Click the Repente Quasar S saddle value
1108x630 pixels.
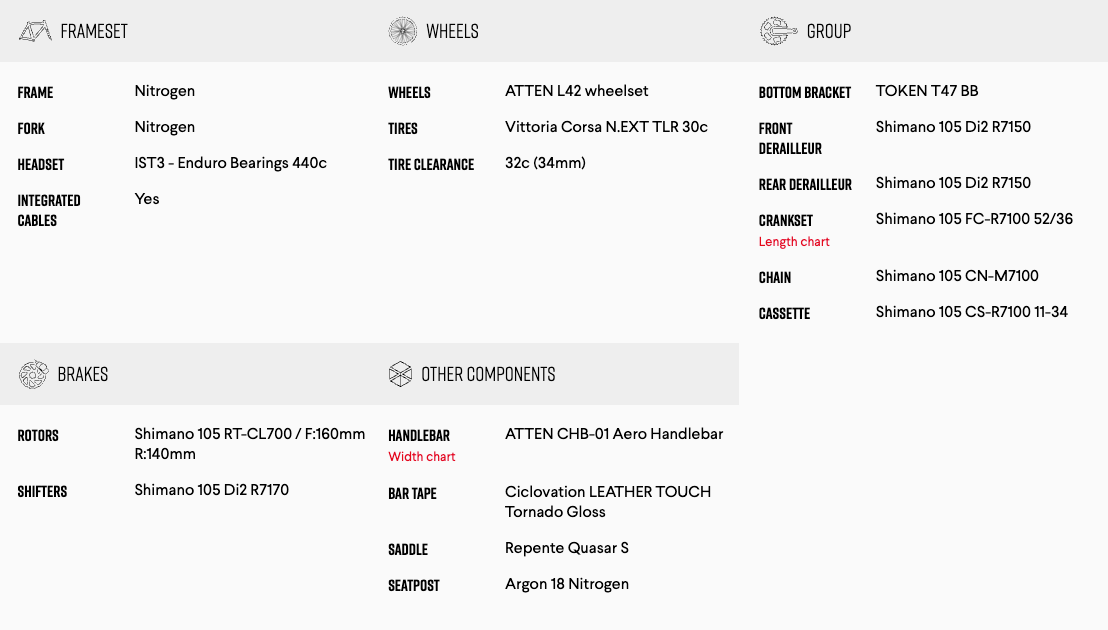point(567,548)
